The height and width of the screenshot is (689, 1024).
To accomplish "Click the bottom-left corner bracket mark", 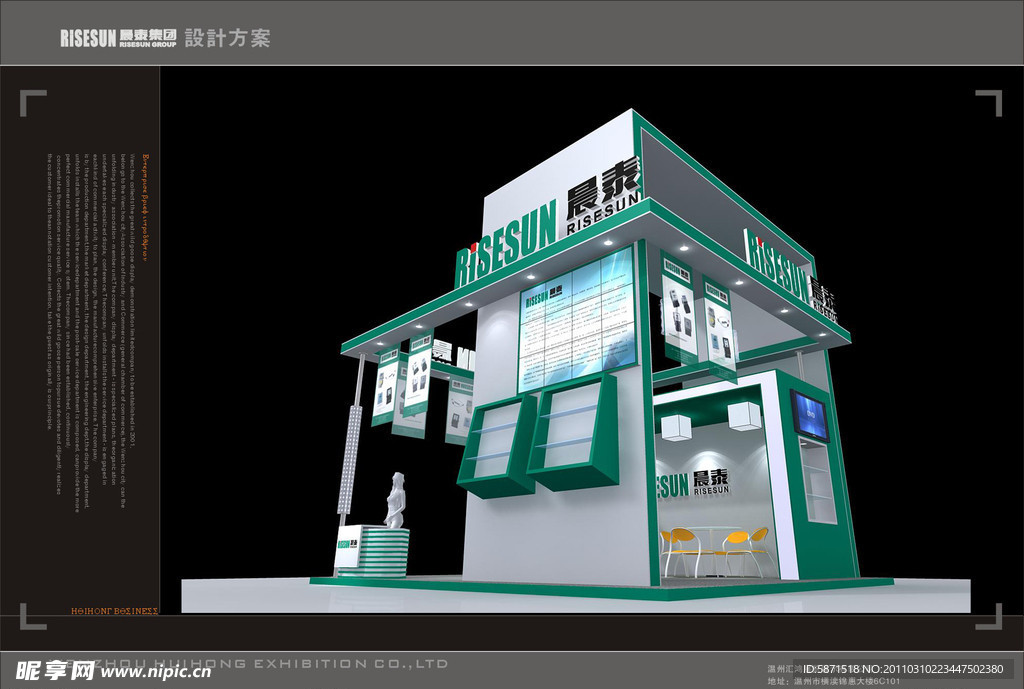I will 31,618.
